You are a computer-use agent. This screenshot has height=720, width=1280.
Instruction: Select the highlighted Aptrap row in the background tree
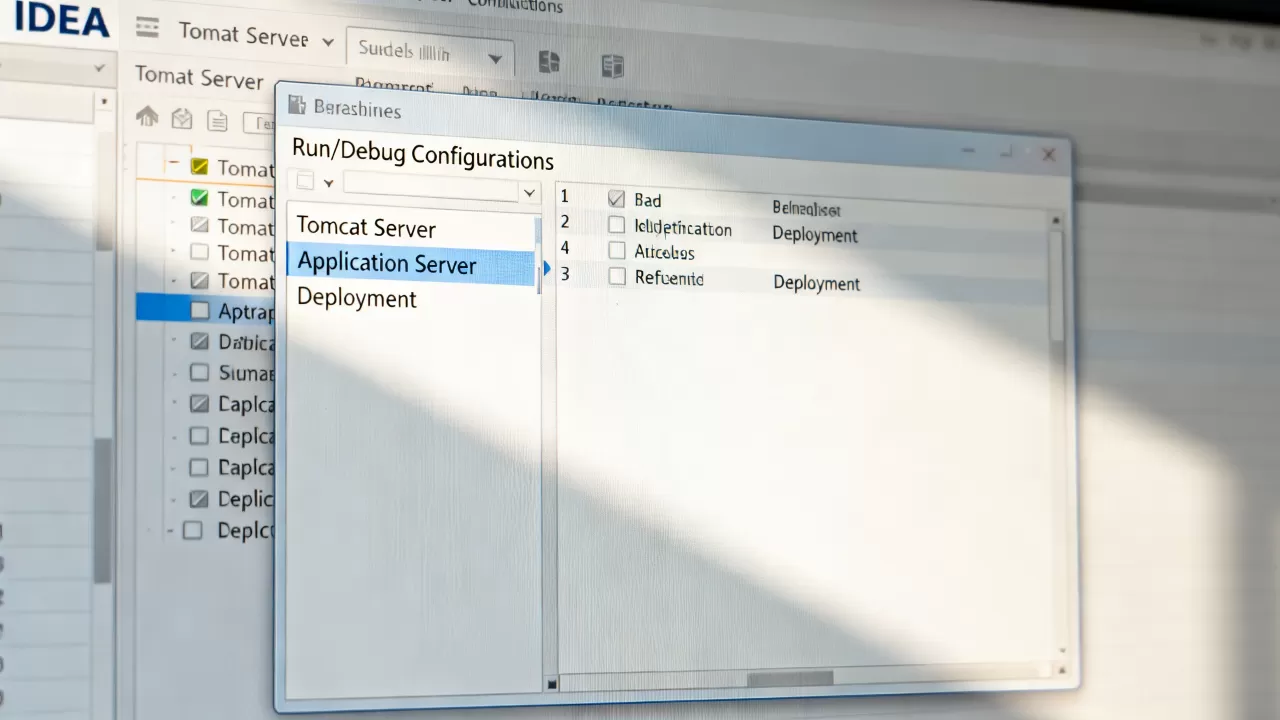(x=206, y=308)
